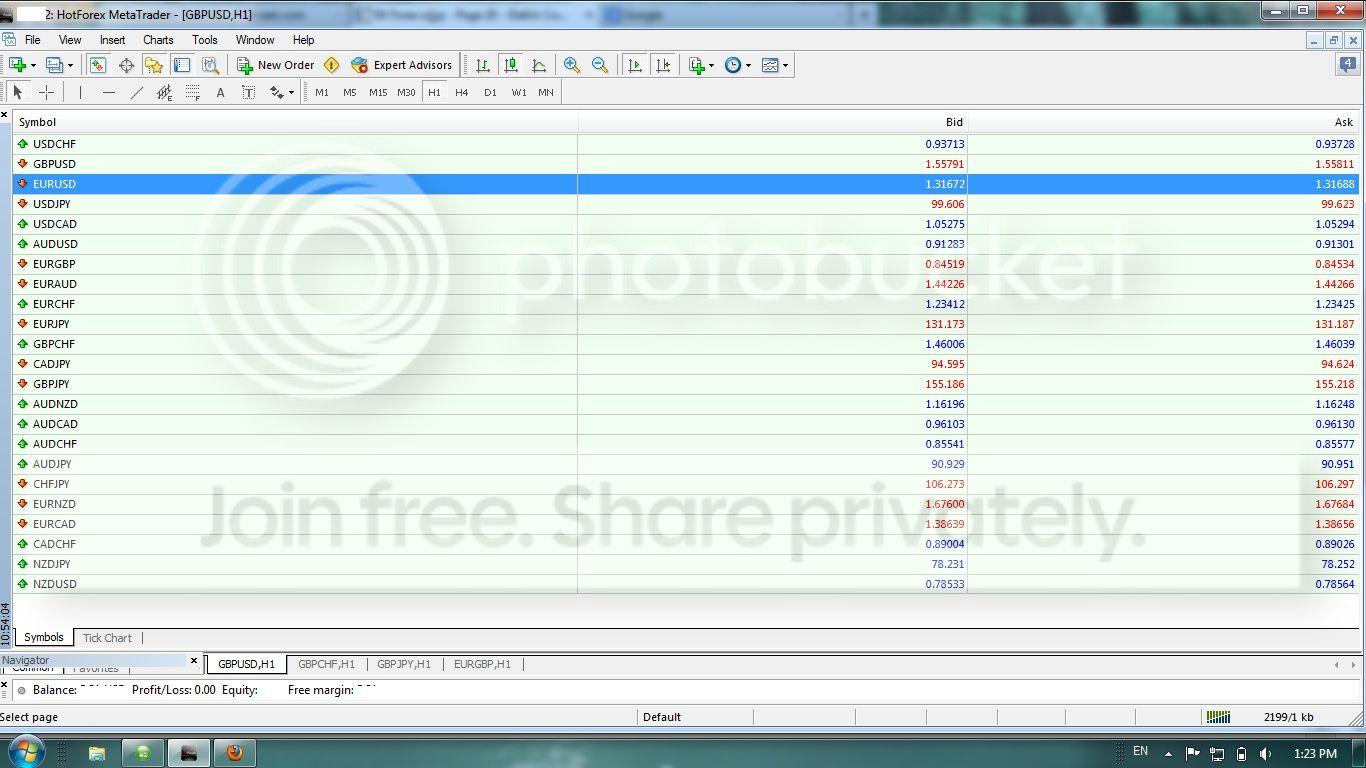Viewport: 1366px width, 768px height.
Task: Switch to the M15 timeframe
Action: (378, 92)
